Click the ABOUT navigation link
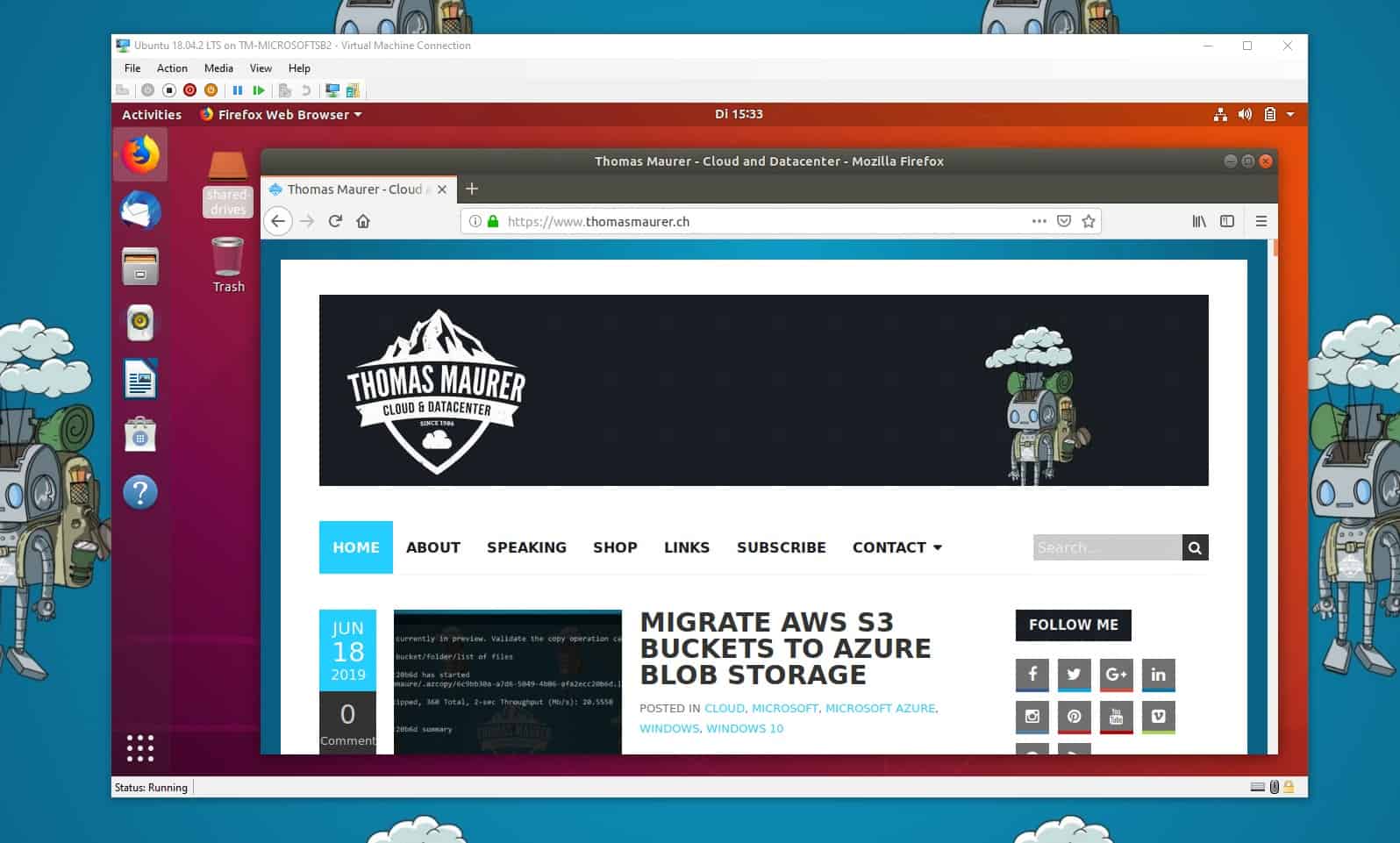 tap(433, 547)
